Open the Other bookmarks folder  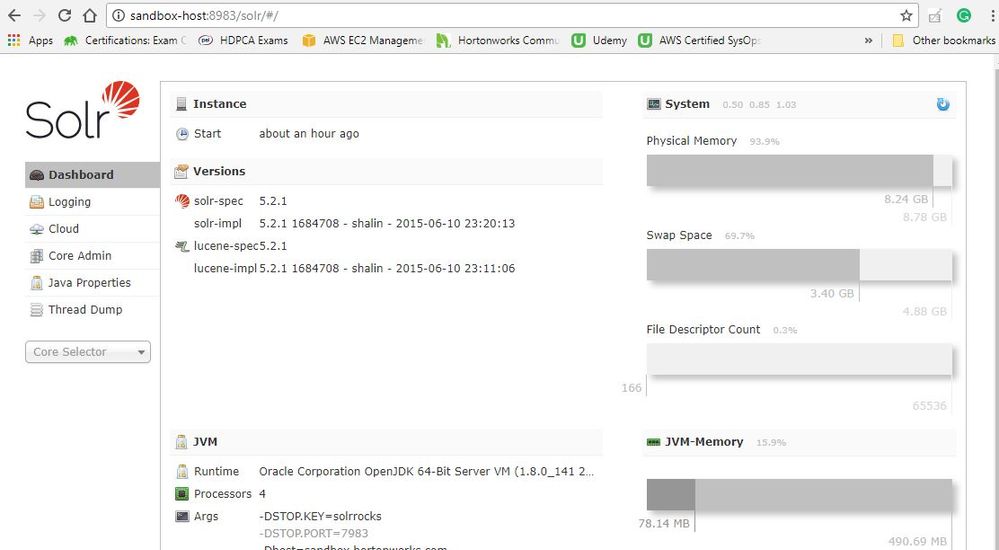pyautogui.click(x=944, y=40)
